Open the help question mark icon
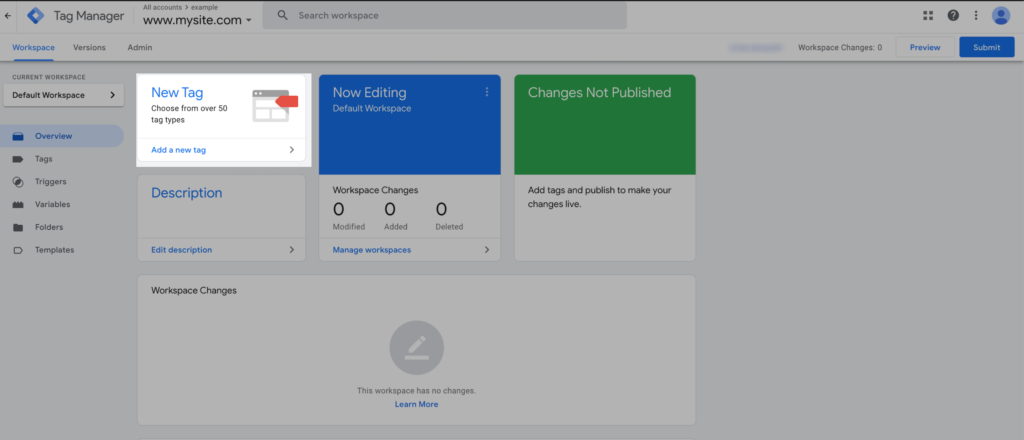The height and width of the screenshot is (440, 1024). [953, 16]
